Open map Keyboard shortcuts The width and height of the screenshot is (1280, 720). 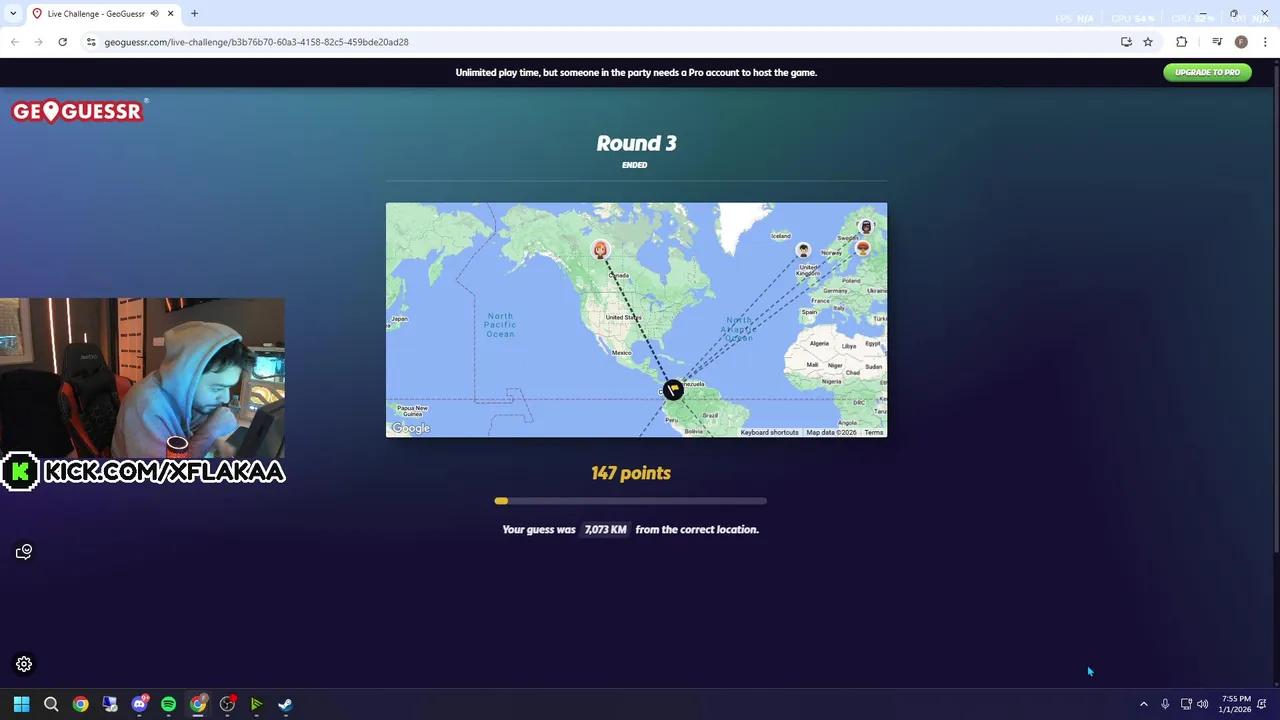click(x=769, y=432)
